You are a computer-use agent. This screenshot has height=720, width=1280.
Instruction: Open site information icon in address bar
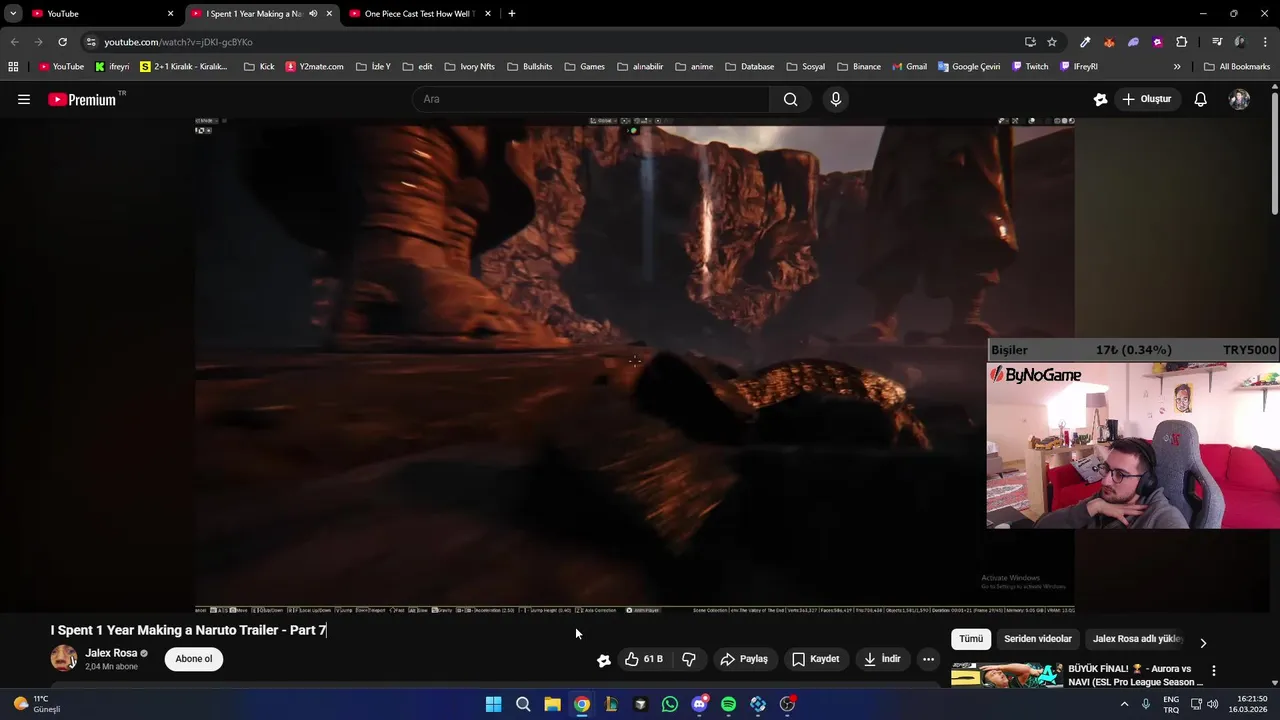coord(91,42)
